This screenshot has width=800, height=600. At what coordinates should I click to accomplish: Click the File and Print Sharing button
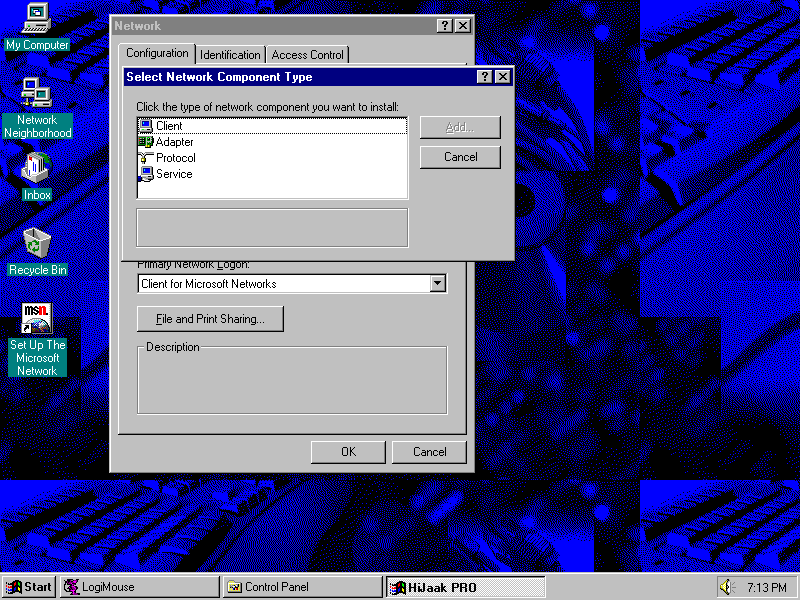(x=210, y=319)
